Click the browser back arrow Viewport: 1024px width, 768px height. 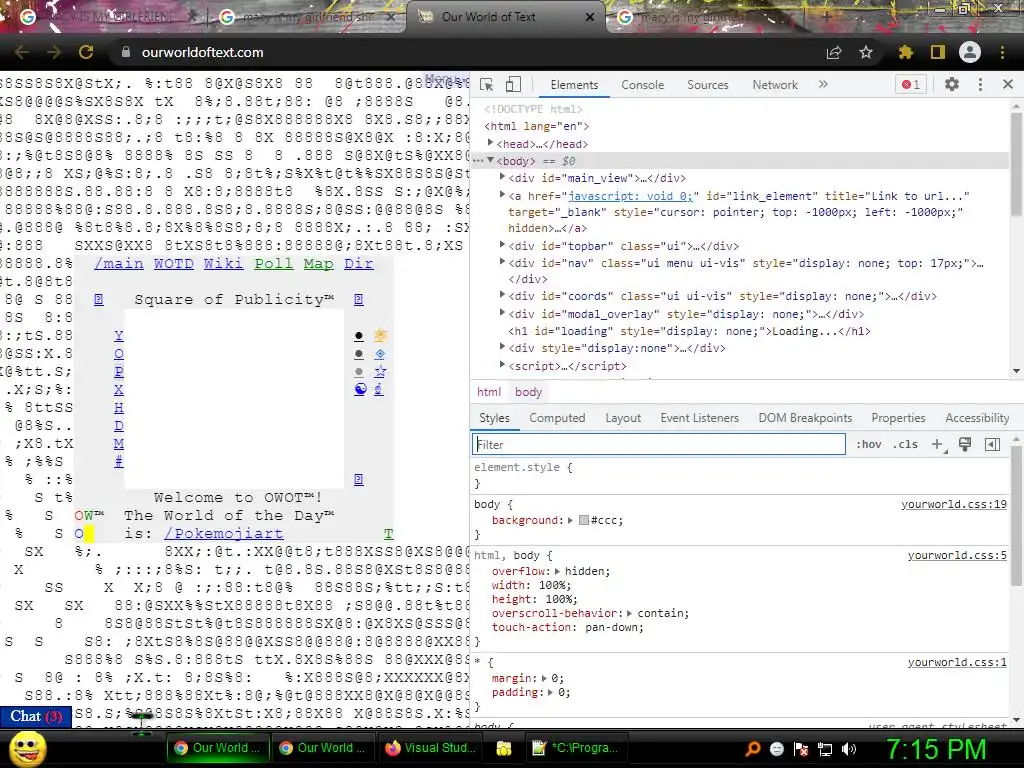click(x=22, y=52)
